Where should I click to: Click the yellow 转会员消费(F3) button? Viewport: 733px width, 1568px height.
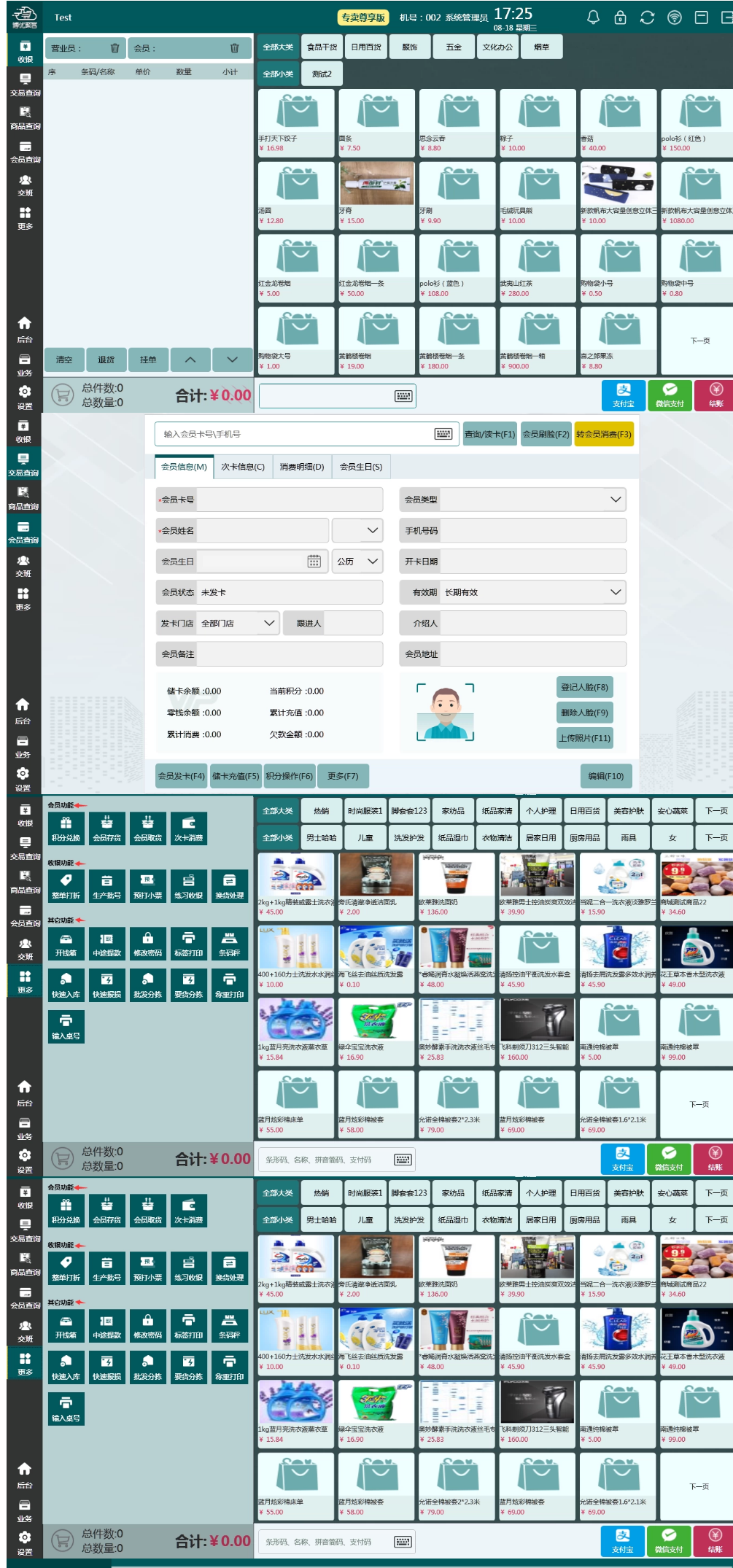604,434
